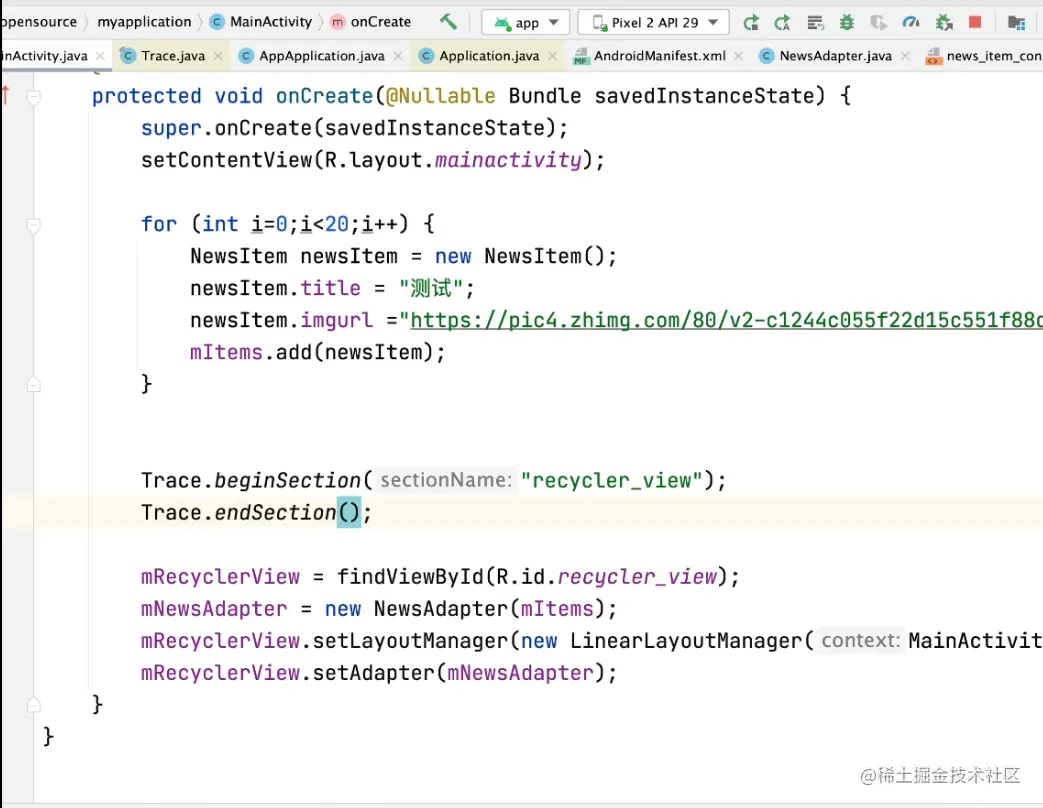1043x808 pixels.
Task: Close the Application.java tab
Action: pos(553,56)
